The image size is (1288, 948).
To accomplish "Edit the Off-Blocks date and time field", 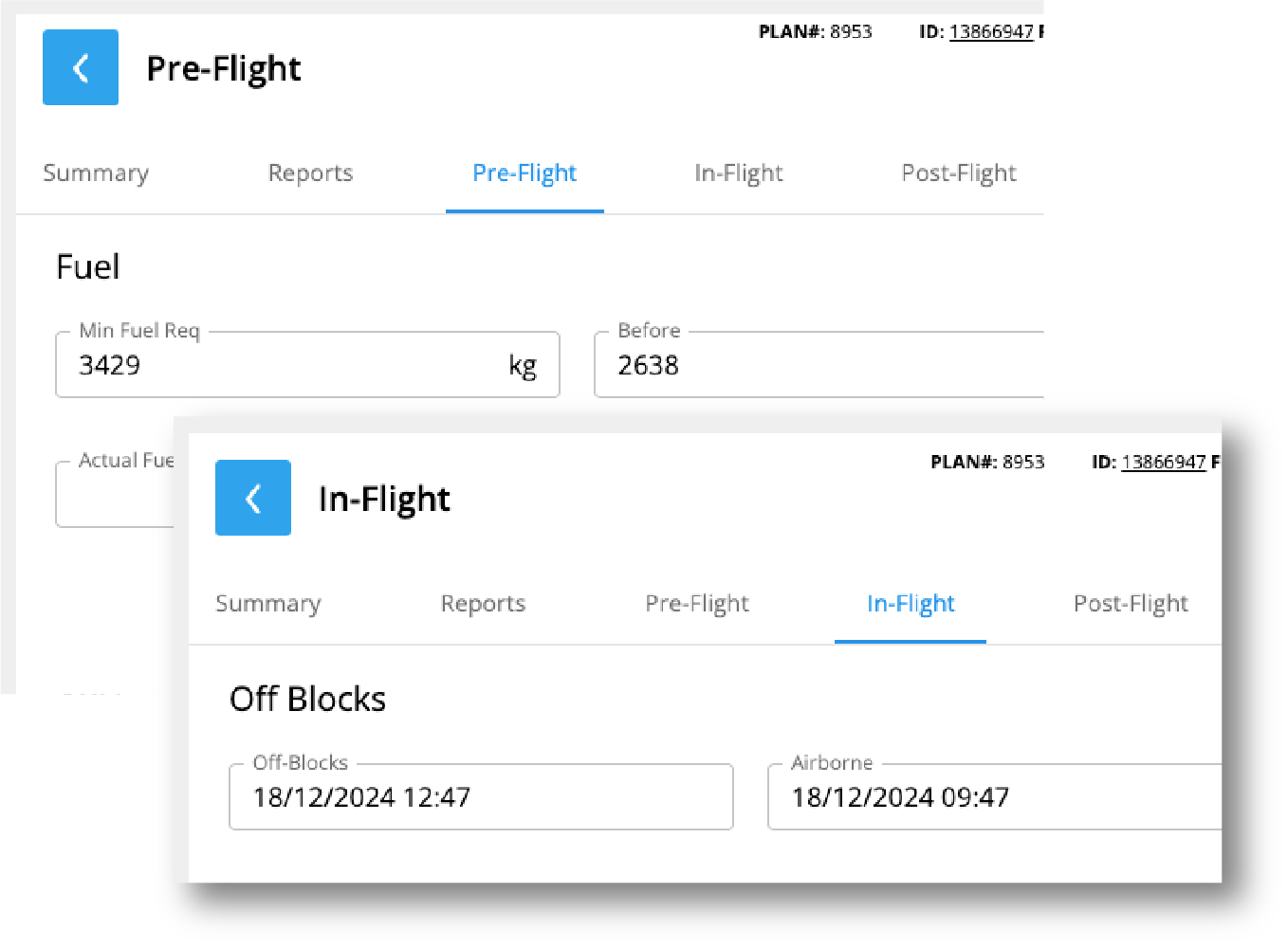I will (x=481, y=797).
